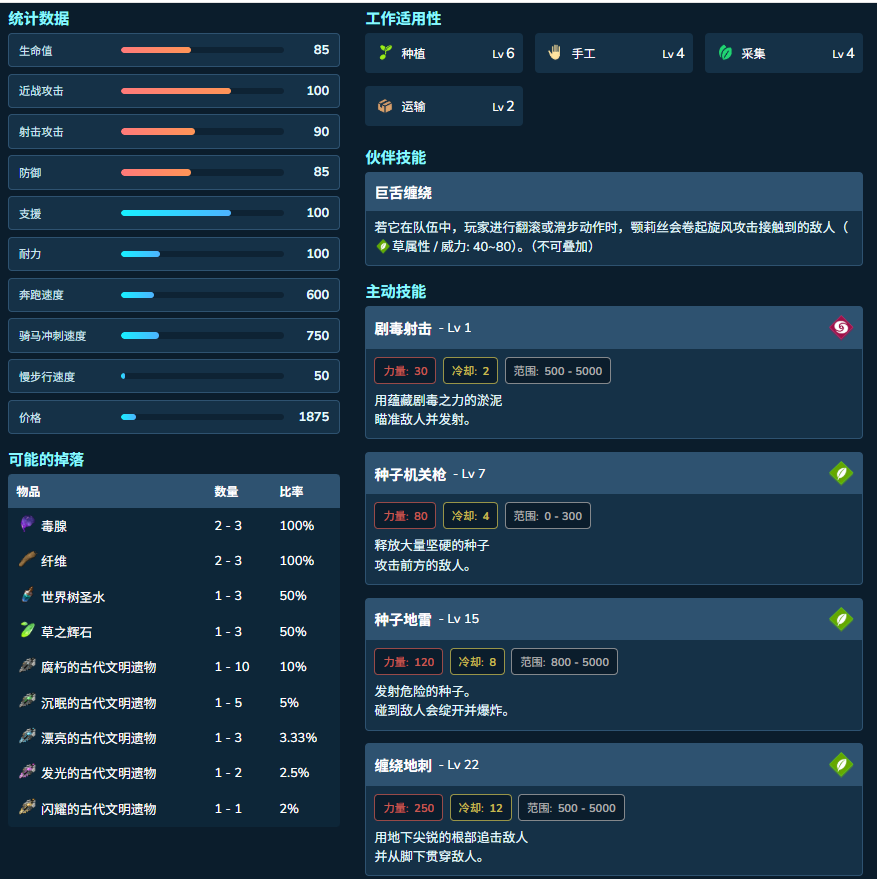Click the 支援 blue stat bar

[x=202, y=213]
